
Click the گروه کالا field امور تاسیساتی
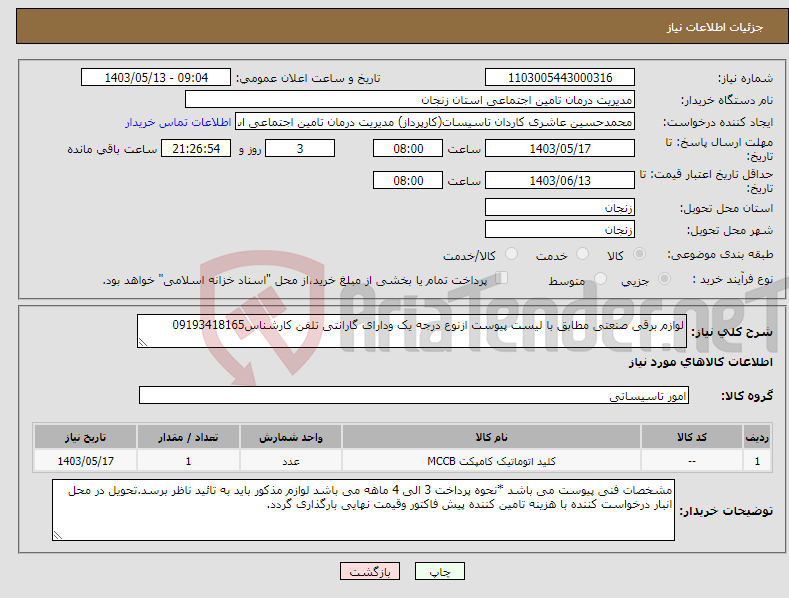(x=414, y=396)
